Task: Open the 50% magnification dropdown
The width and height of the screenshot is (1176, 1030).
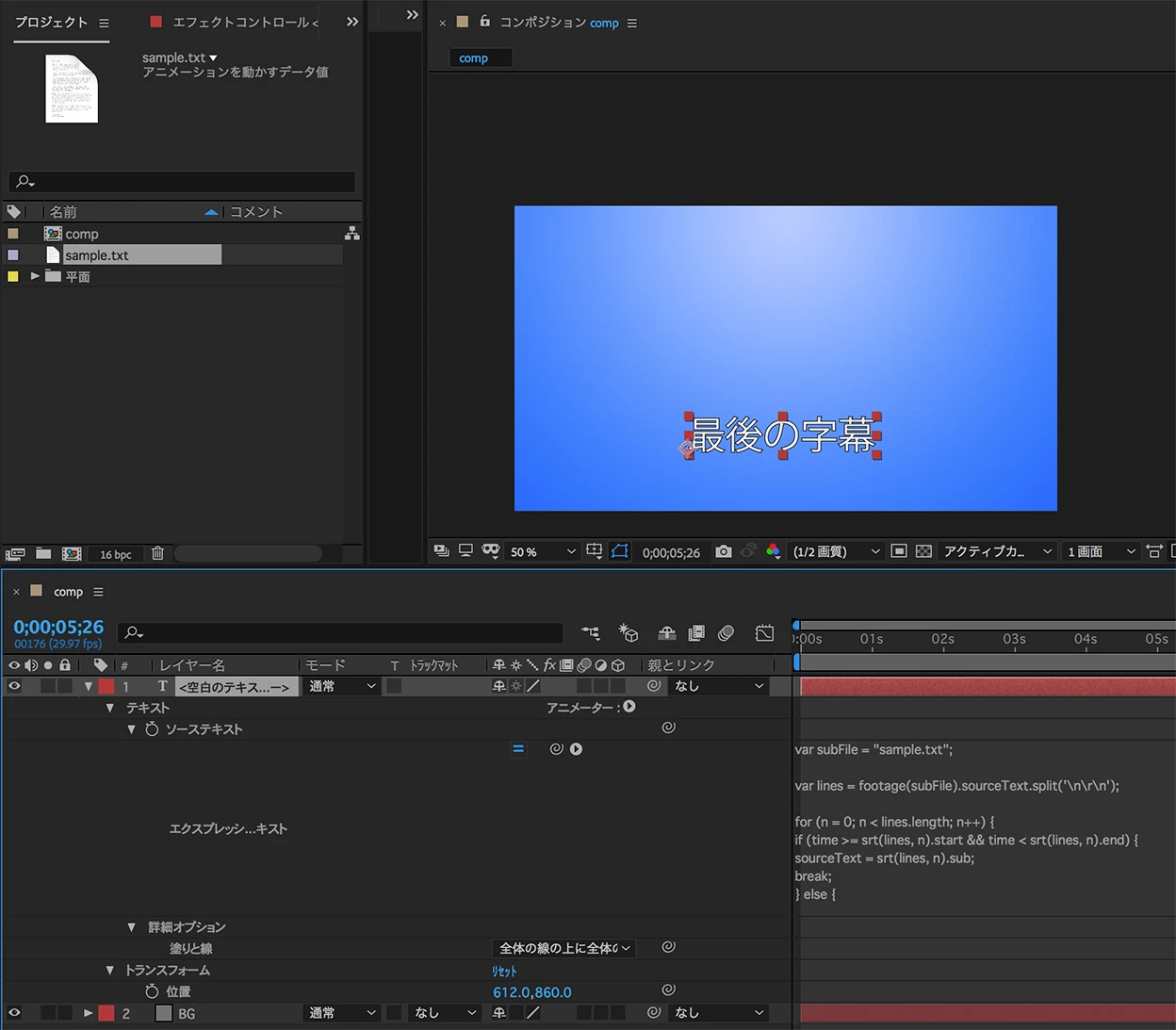Action: pos(542,552)
